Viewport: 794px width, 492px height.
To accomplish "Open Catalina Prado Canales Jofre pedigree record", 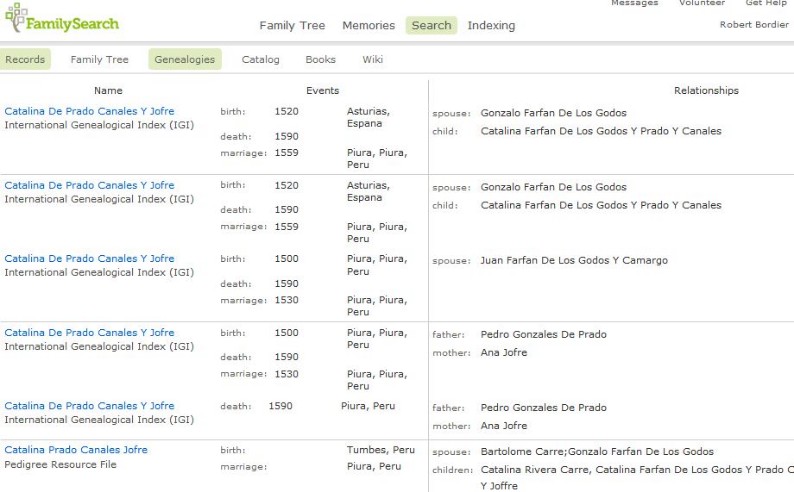I will (x=76, y=449).
